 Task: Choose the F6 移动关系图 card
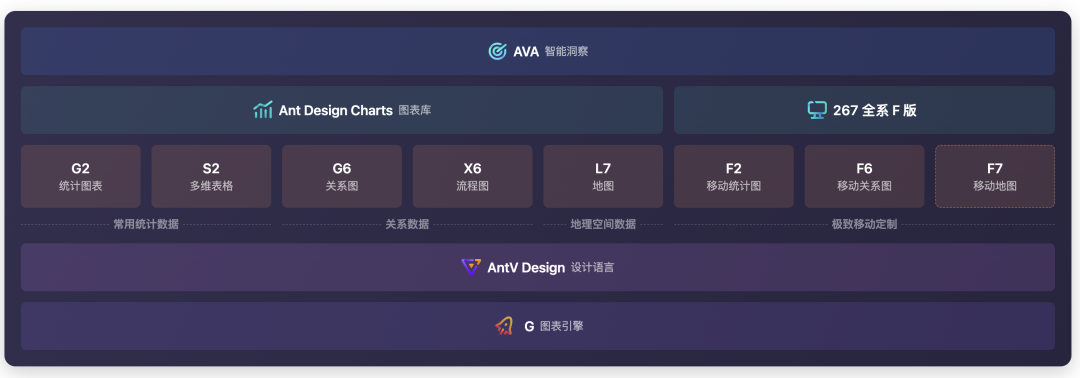point(864,176)
